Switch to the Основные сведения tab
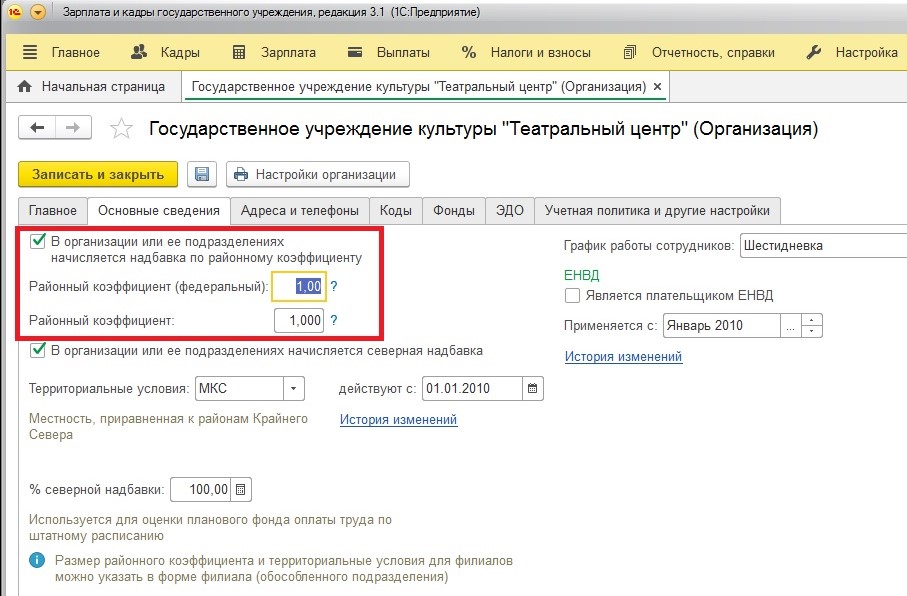The height and width of the screenshot is (596, 907). coord(159,211)
